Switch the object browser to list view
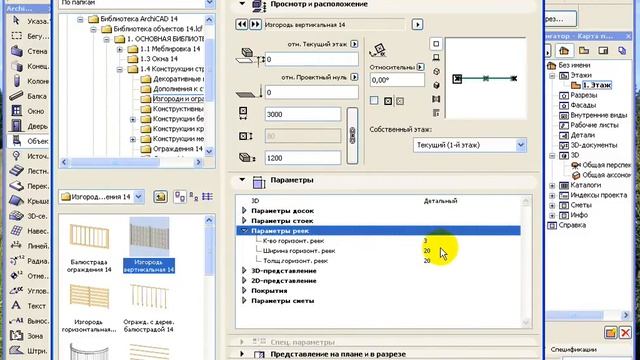Viewport: 640px width, 360px height. pyautogui.click(x=207, y=197)
